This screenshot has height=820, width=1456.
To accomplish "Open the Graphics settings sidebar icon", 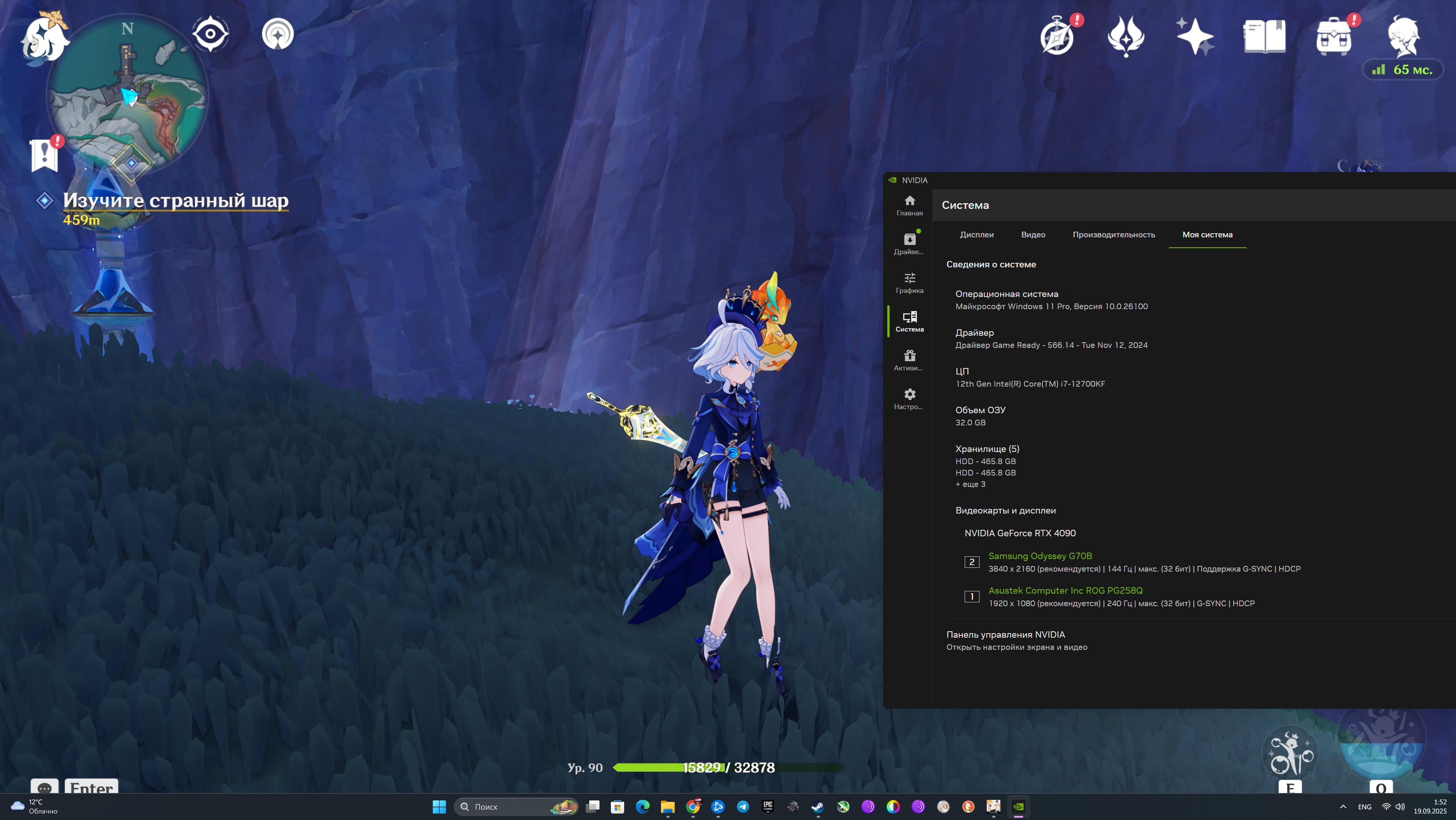I will 909,282.
